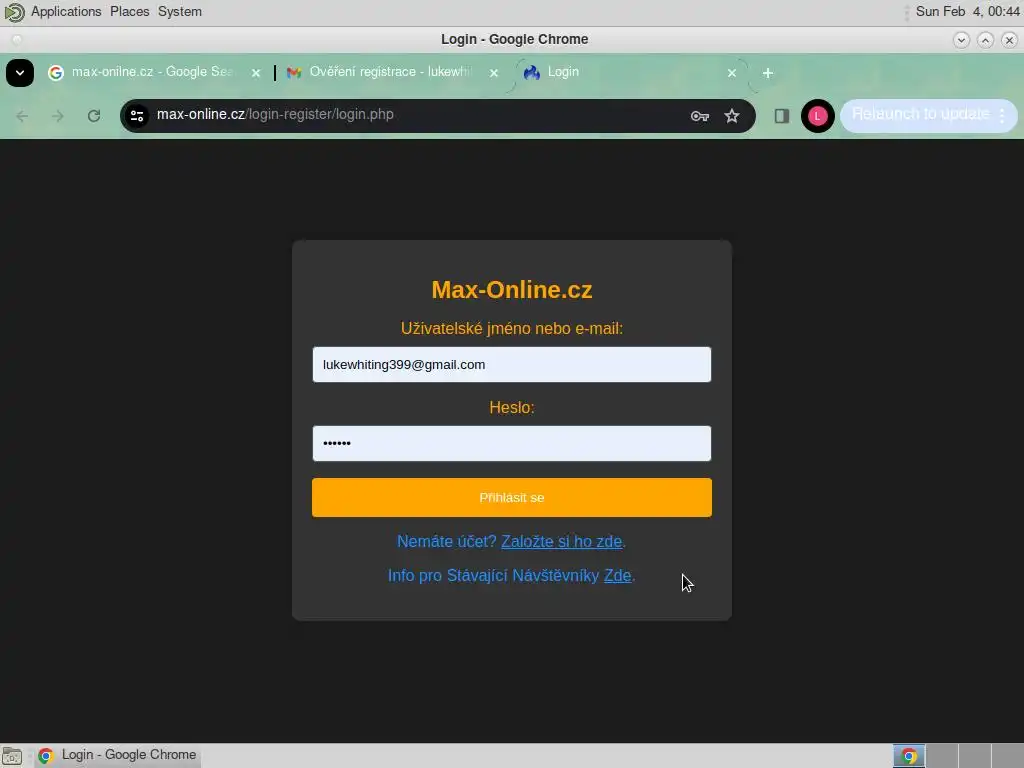Select Login - Google Chrome taskbar entry
Image resolution: width=1024 pixels, height=768 pixels.
pyautogui.click(x=118, y=756)
